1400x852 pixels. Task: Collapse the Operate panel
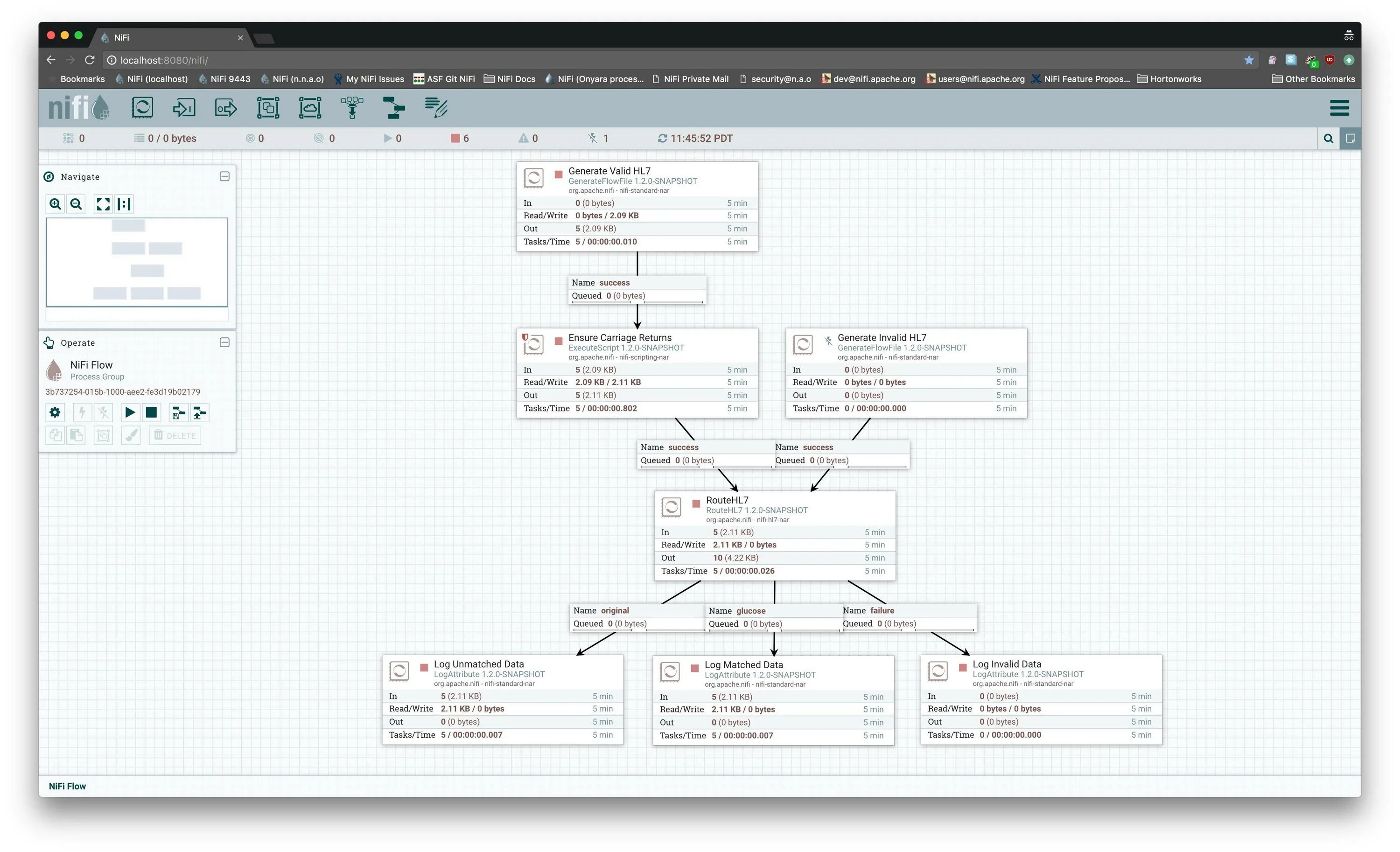coord(224,342)
